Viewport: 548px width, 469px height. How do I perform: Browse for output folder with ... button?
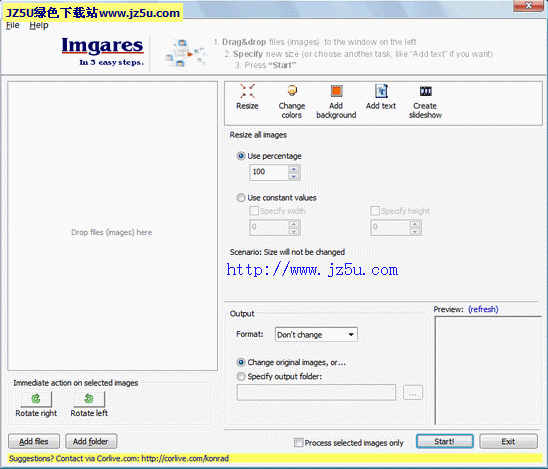(x=413, y=393)
